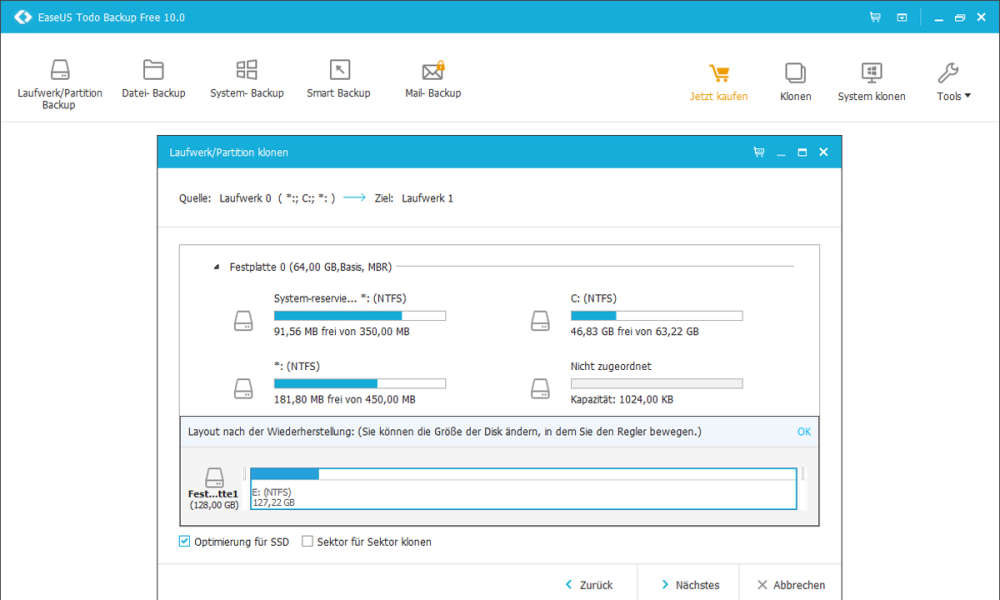Screen dimensions: 1000x600
Task: Open the Klonen tool
Action: 795,82
